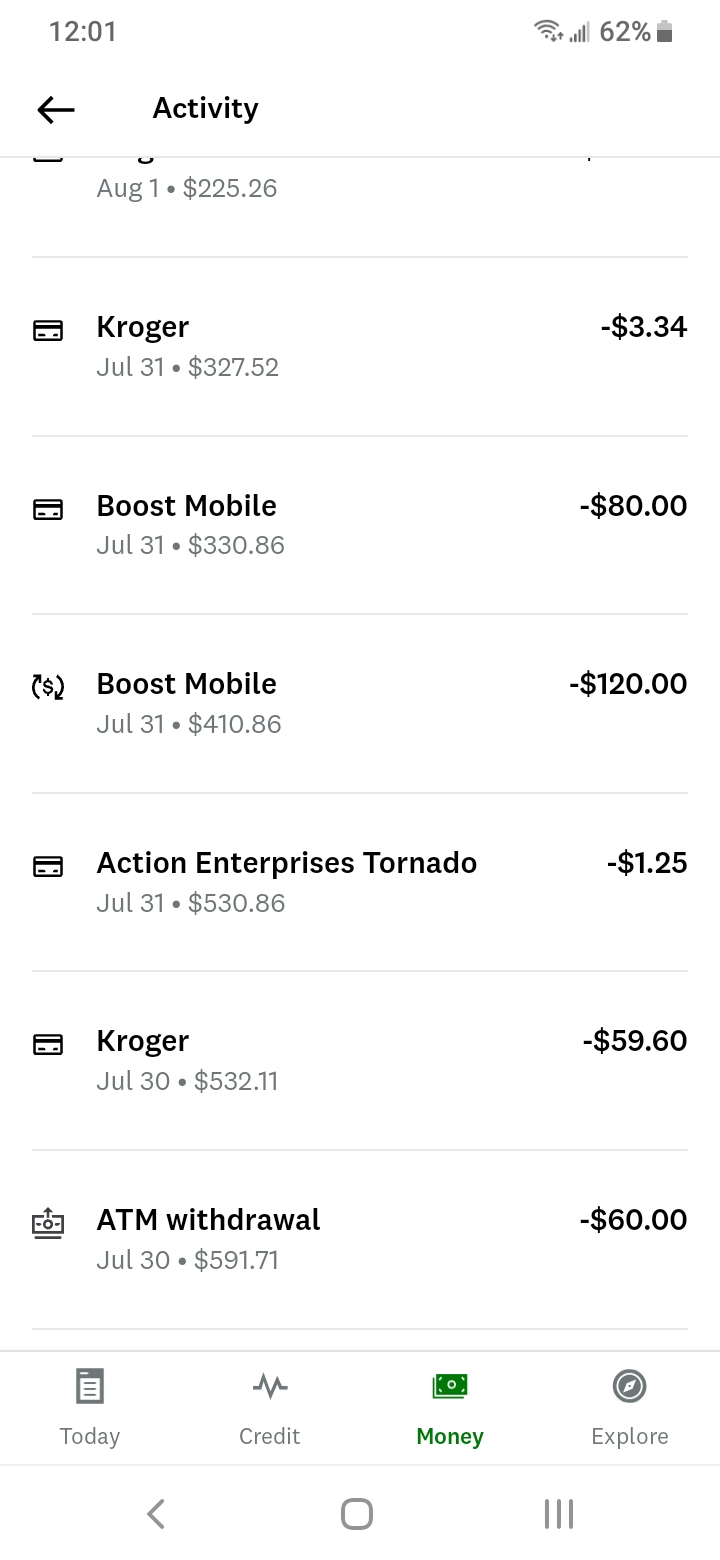Open the ATM withdrawal -$60.00 amount
The width and height of the screenshot is (720, 1560).
point(633,1220)
